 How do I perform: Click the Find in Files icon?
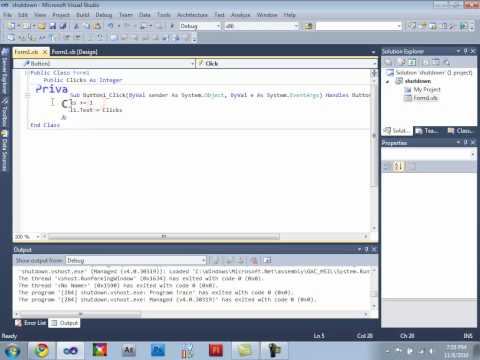pyautogui.click(x=309, y=26)
